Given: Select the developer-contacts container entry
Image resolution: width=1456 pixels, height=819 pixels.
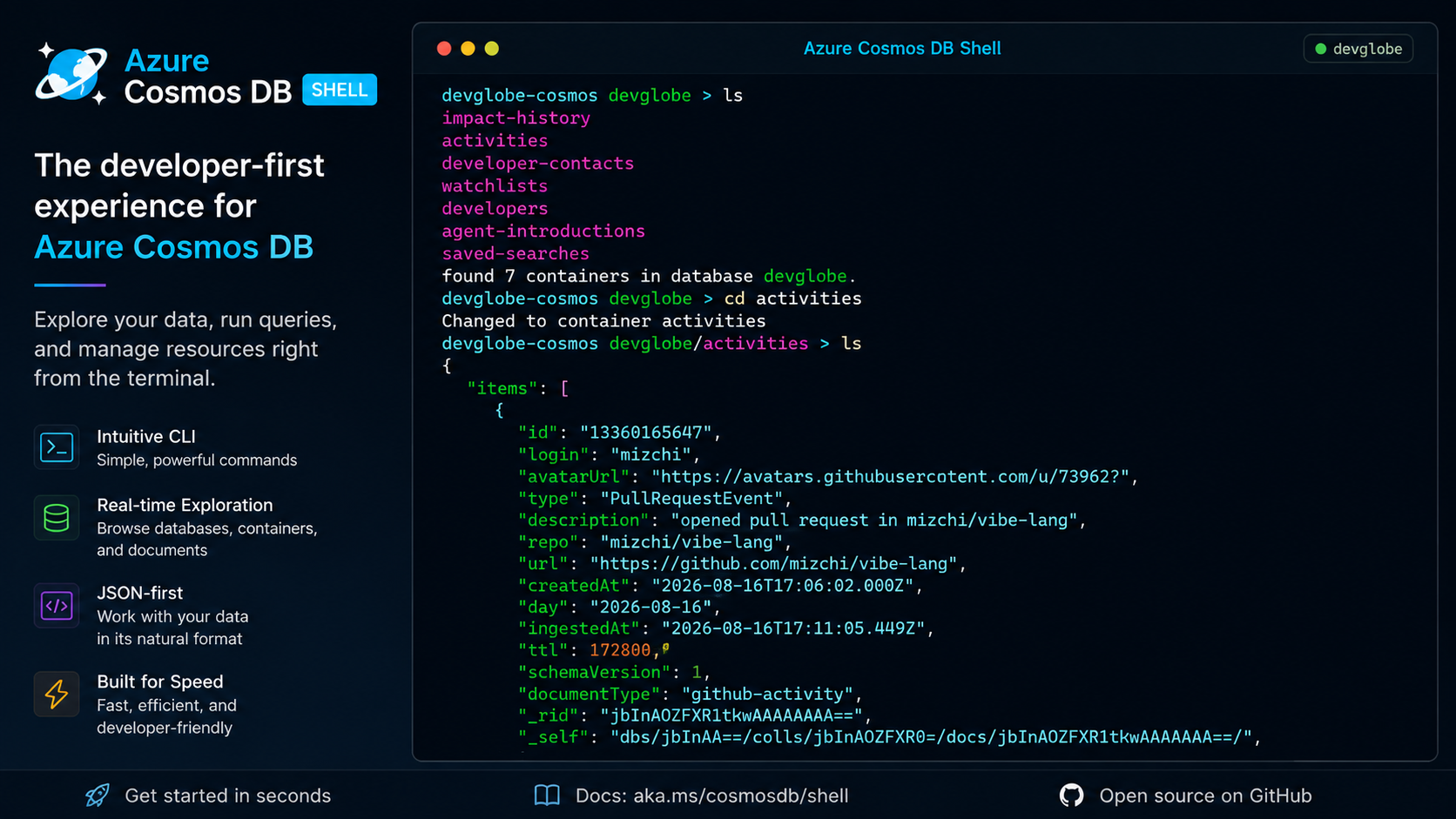Looking at the screenshot, I should coord(537,163).
